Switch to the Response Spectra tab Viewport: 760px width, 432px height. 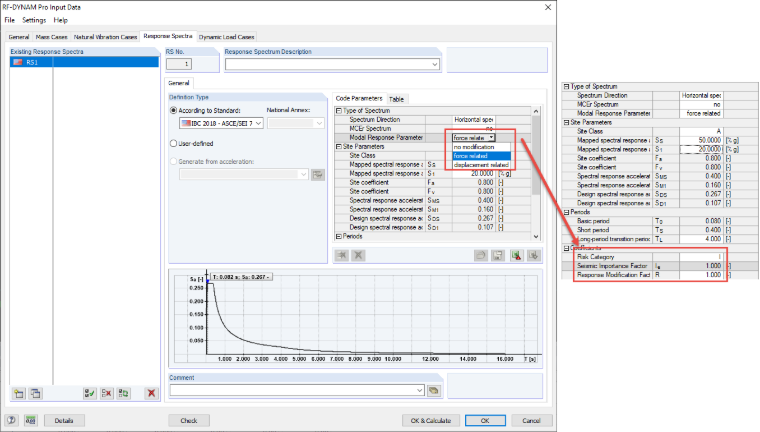coord(168,36)
